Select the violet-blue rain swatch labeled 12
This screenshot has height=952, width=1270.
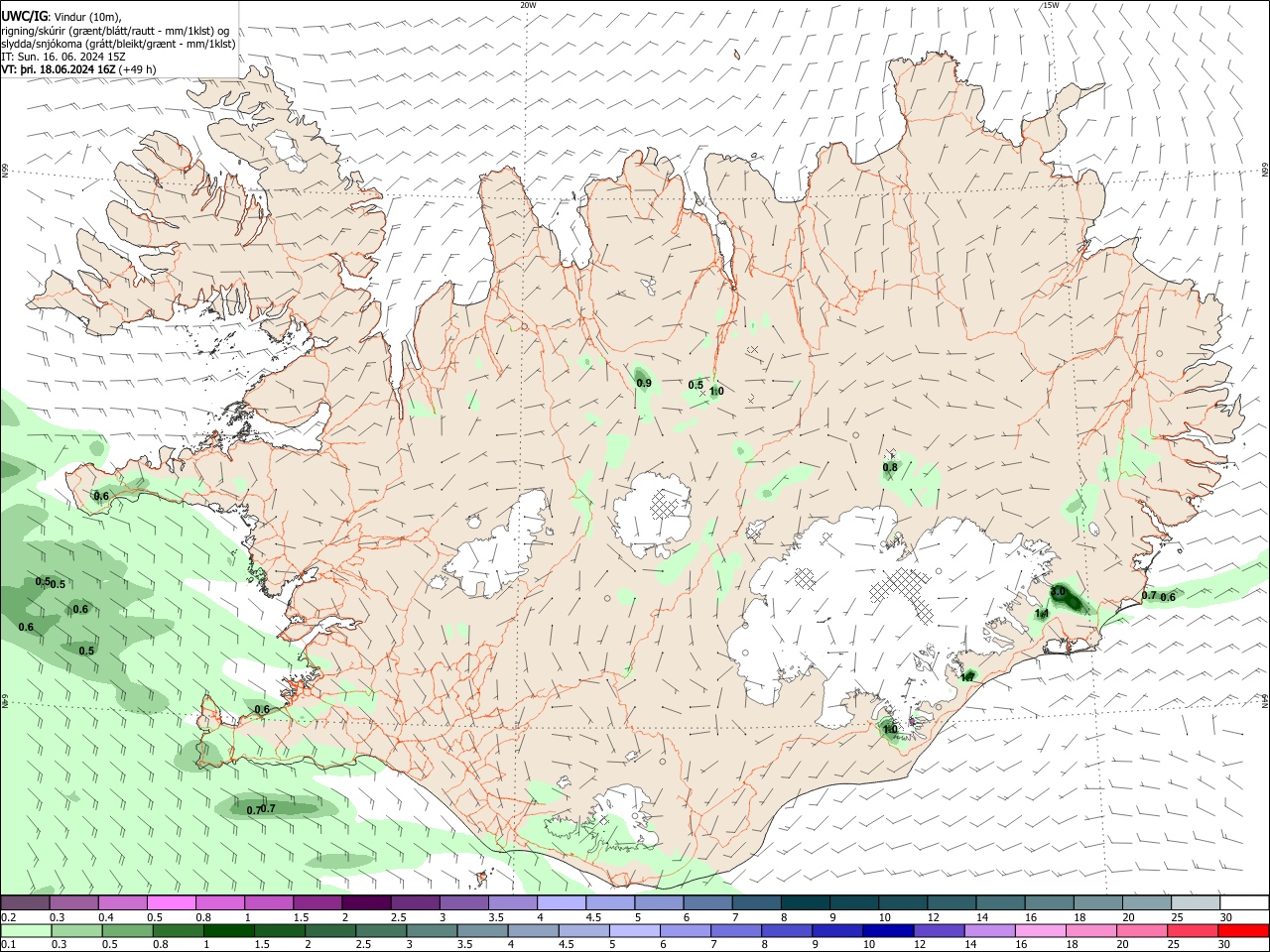coord(939,930)
